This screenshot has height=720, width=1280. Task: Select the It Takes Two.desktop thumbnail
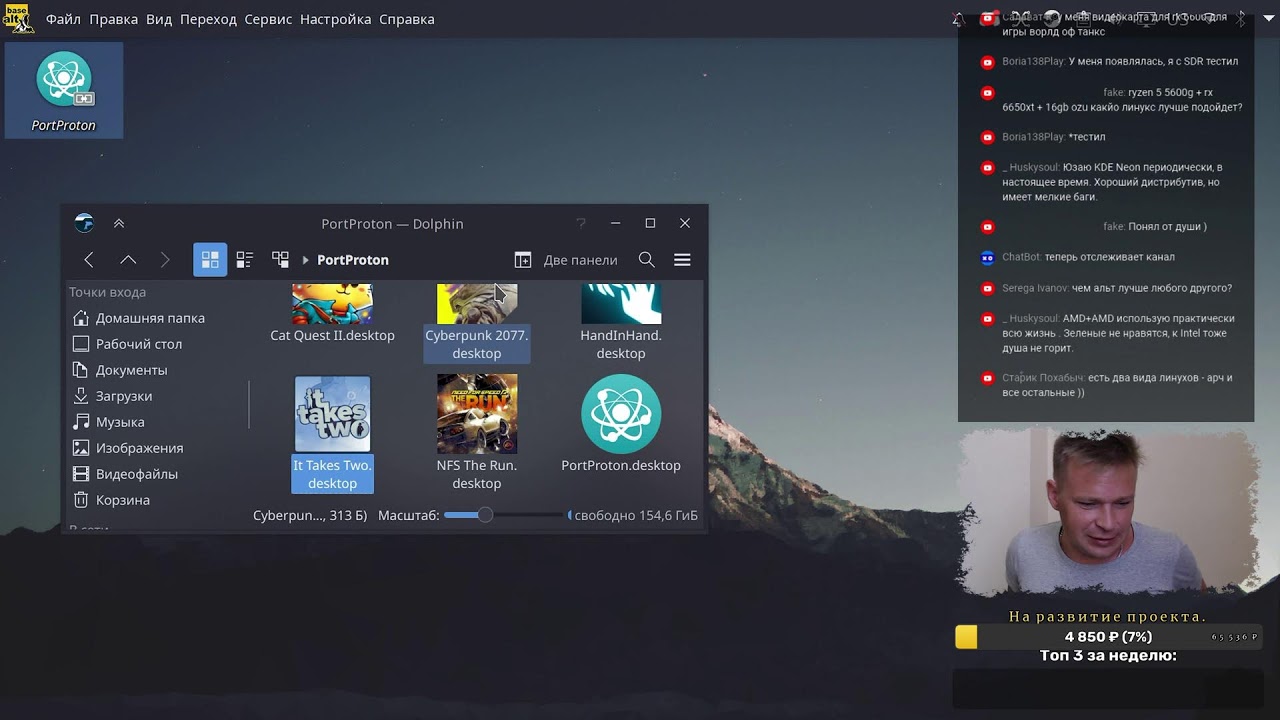tap(333, 414)
